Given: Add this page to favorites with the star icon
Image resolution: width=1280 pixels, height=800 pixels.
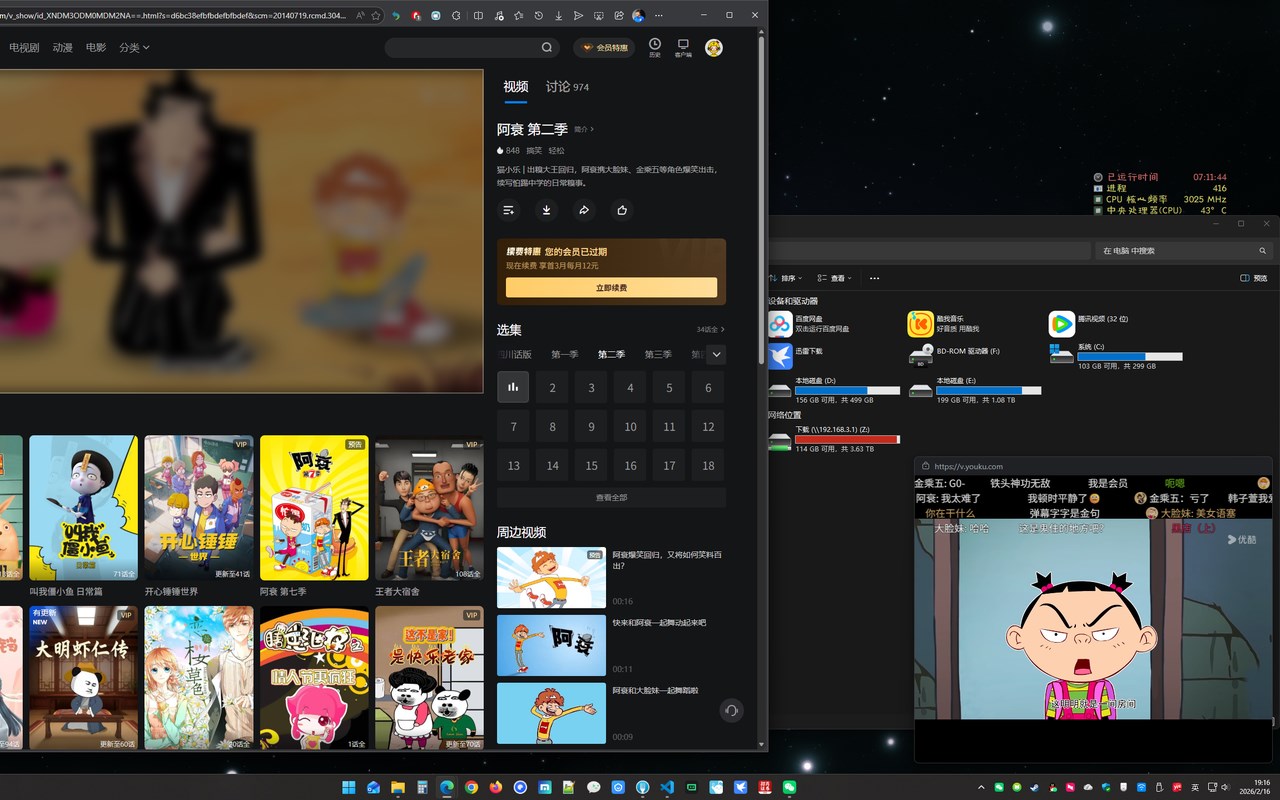Looking at the screenshot, I should [x=376, y=16].
